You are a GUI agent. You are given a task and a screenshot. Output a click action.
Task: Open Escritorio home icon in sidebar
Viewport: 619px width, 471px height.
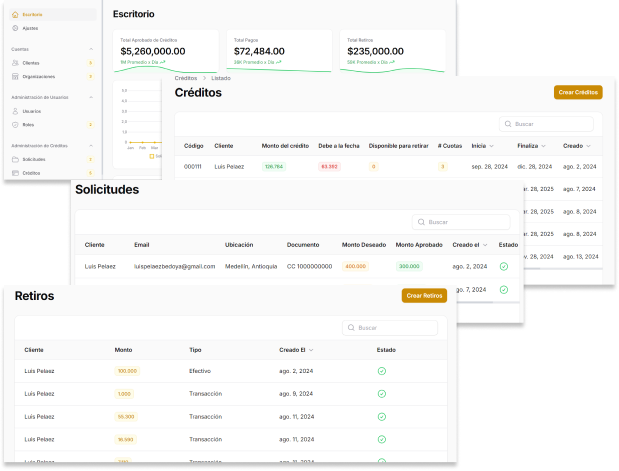point(15,15)
